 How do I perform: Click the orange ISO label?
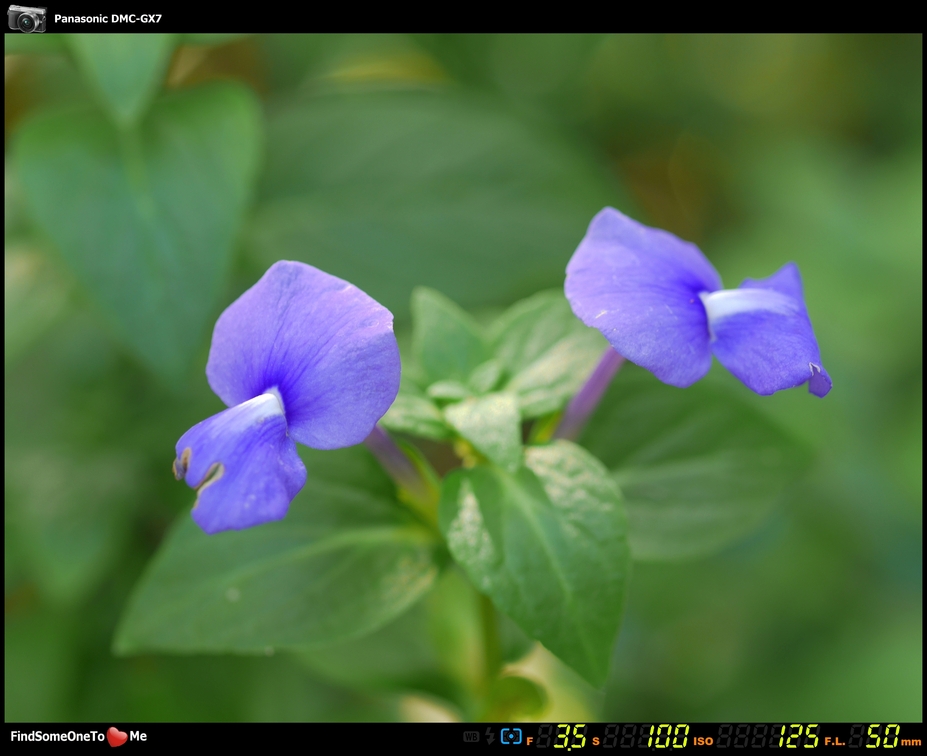703,741
